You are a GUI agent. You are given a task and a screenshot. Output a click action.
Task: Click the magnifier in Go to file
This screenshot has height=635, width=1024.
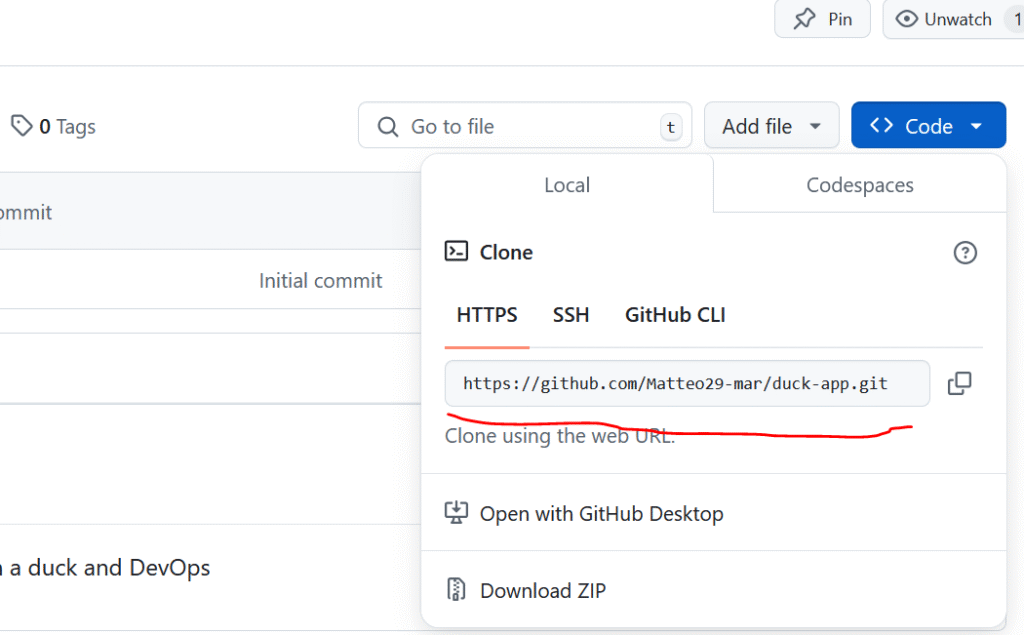(388, 126)
